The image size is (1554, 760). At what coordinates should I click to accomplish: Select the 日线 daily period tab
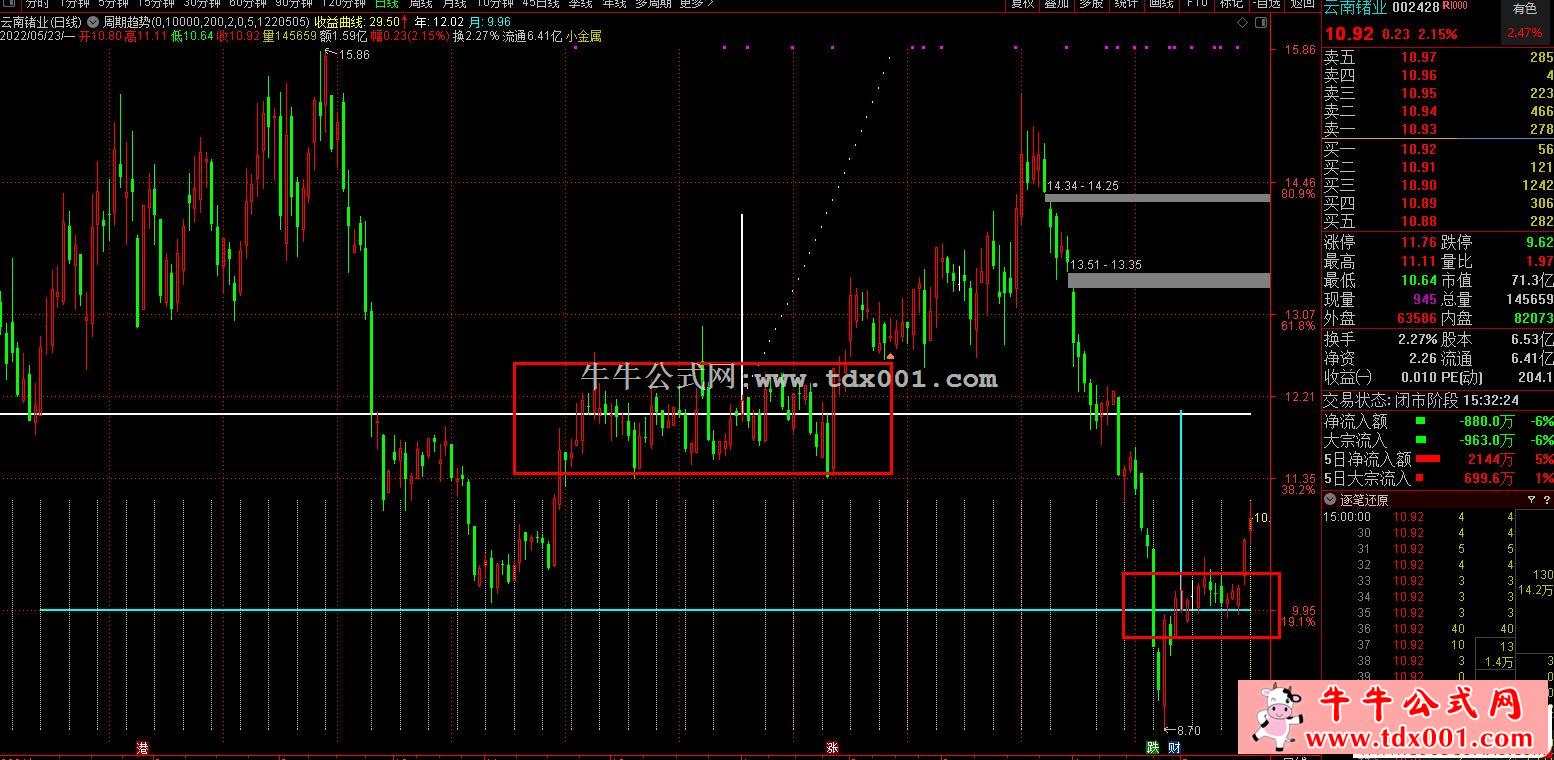(386, 4)
